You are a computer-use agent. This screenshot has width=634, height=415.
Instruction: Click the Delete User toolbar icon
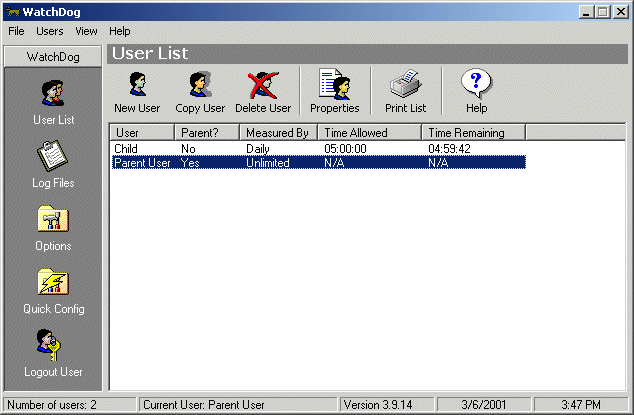click(263, 85)
